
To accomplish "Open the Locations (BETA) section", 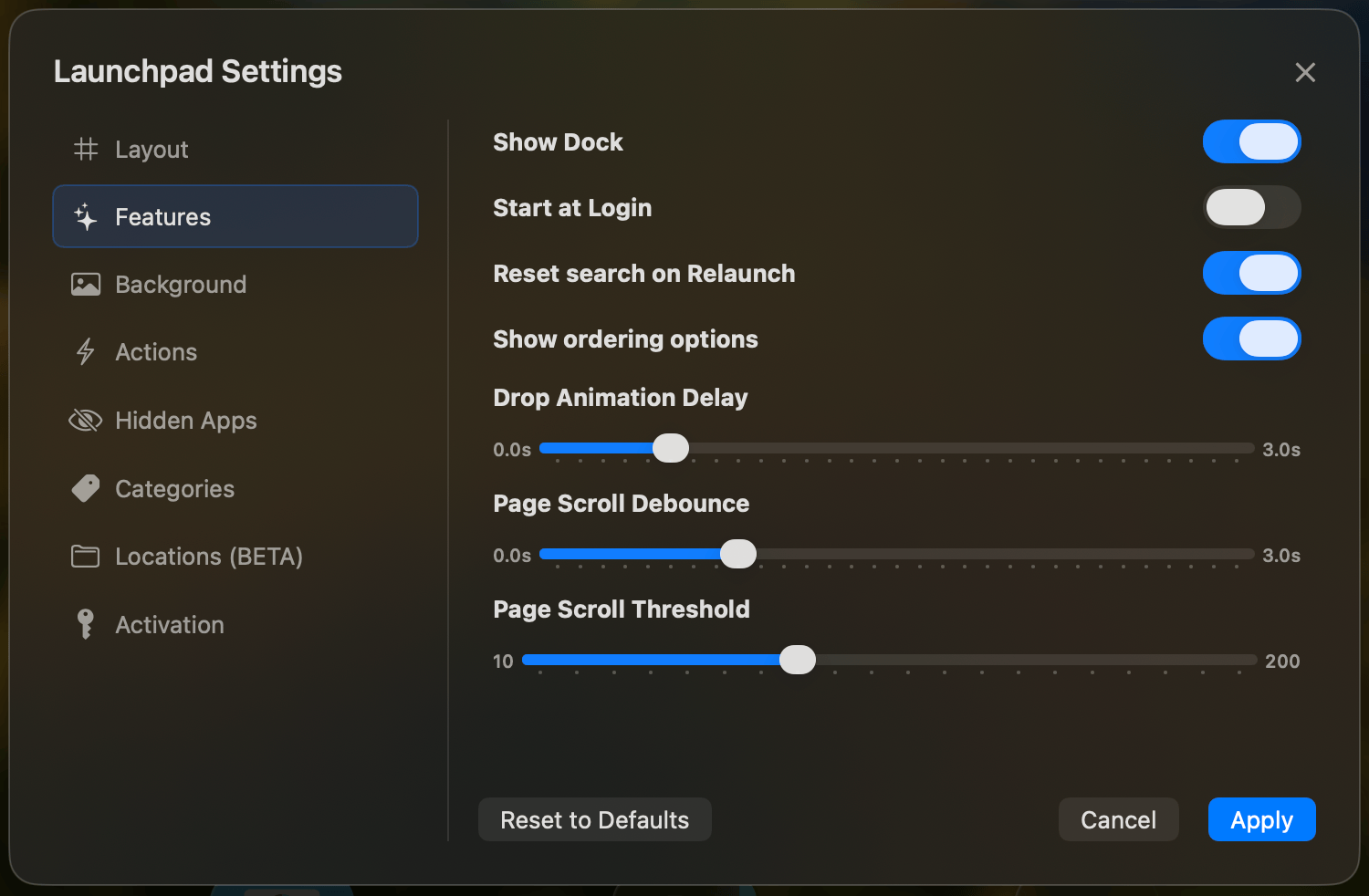I will click(x=209, y=556).
